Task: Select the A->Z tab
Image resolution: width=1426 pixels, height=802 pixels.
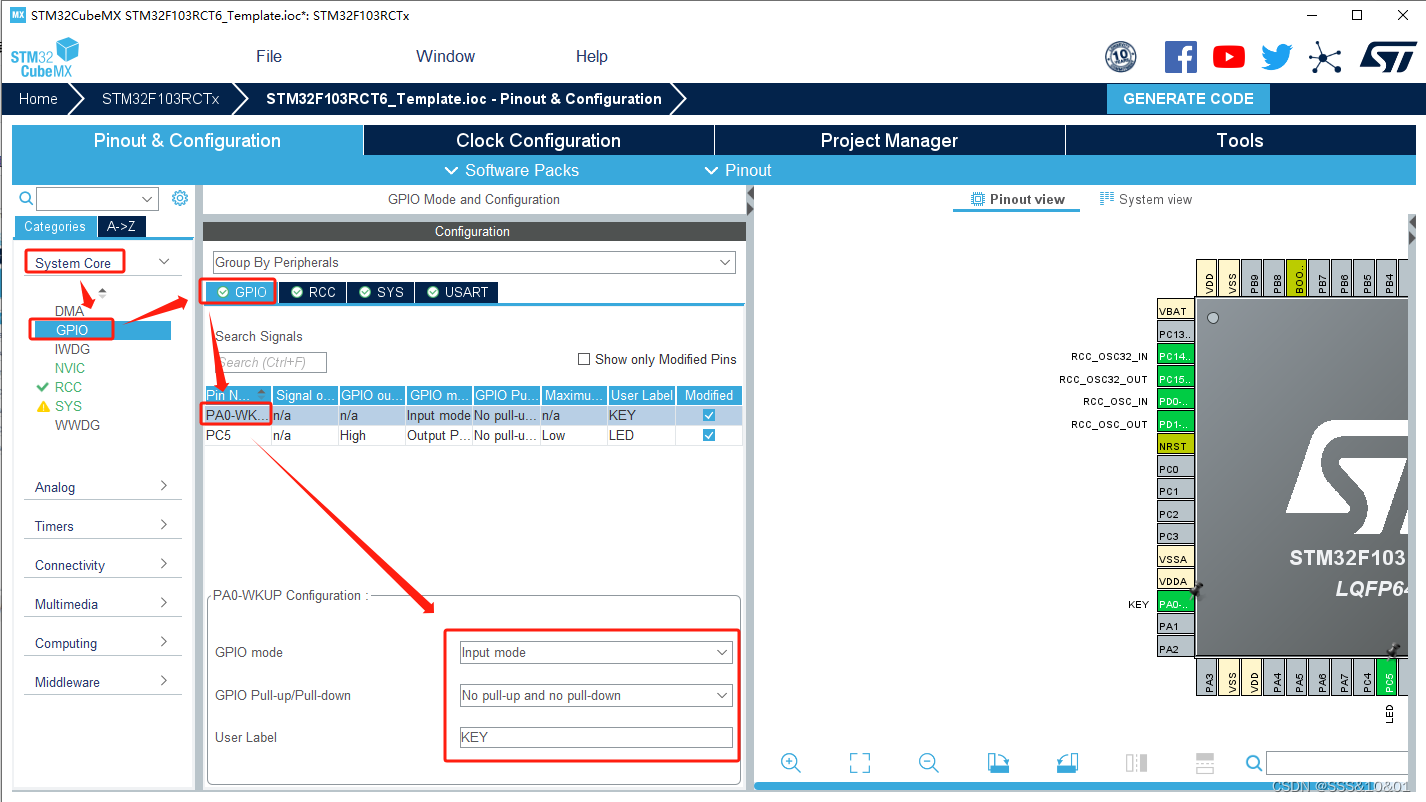Action: pos(121,227)
